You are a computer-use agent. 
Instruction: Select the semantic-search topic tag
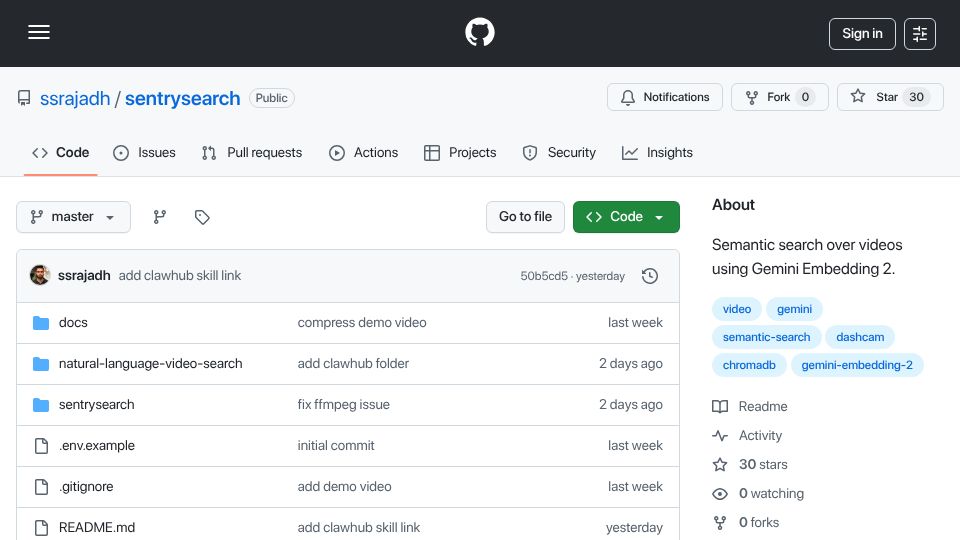pos(767,337)
